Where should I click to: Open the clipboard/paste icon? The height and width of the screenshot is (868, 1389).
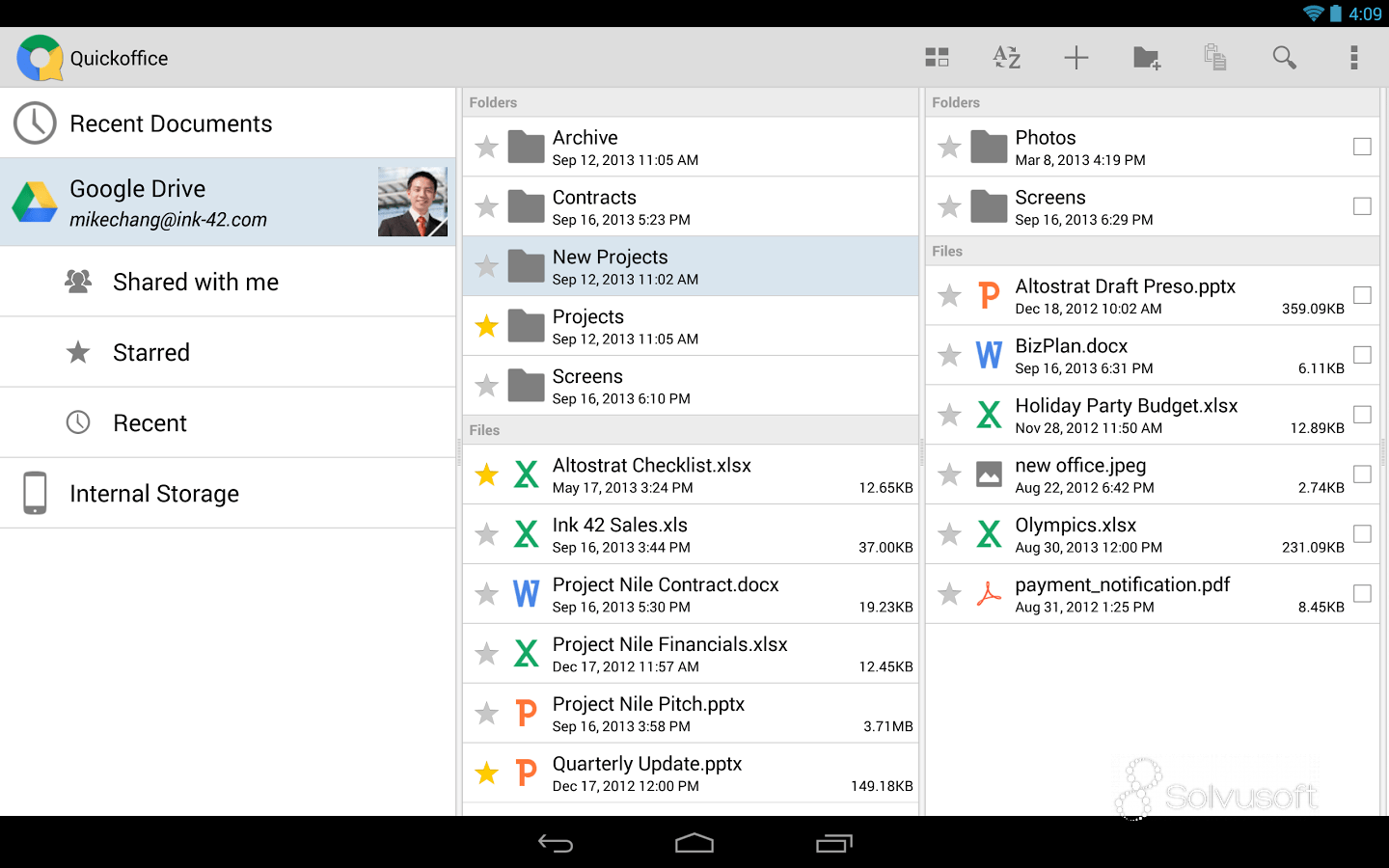1214,57
